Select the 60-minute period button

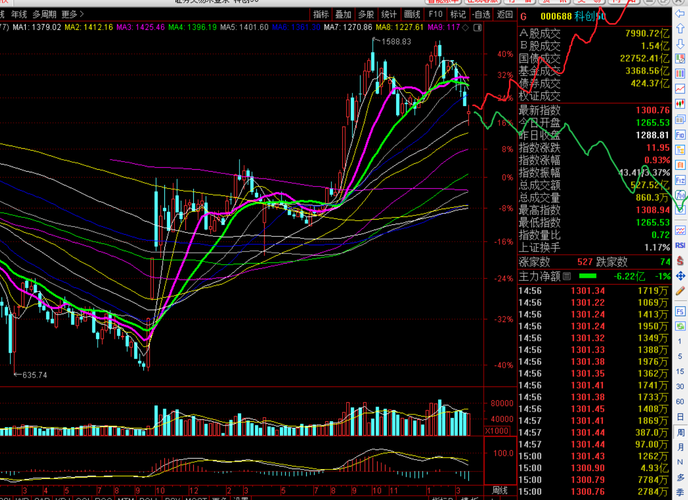click(x=680, y=401)
